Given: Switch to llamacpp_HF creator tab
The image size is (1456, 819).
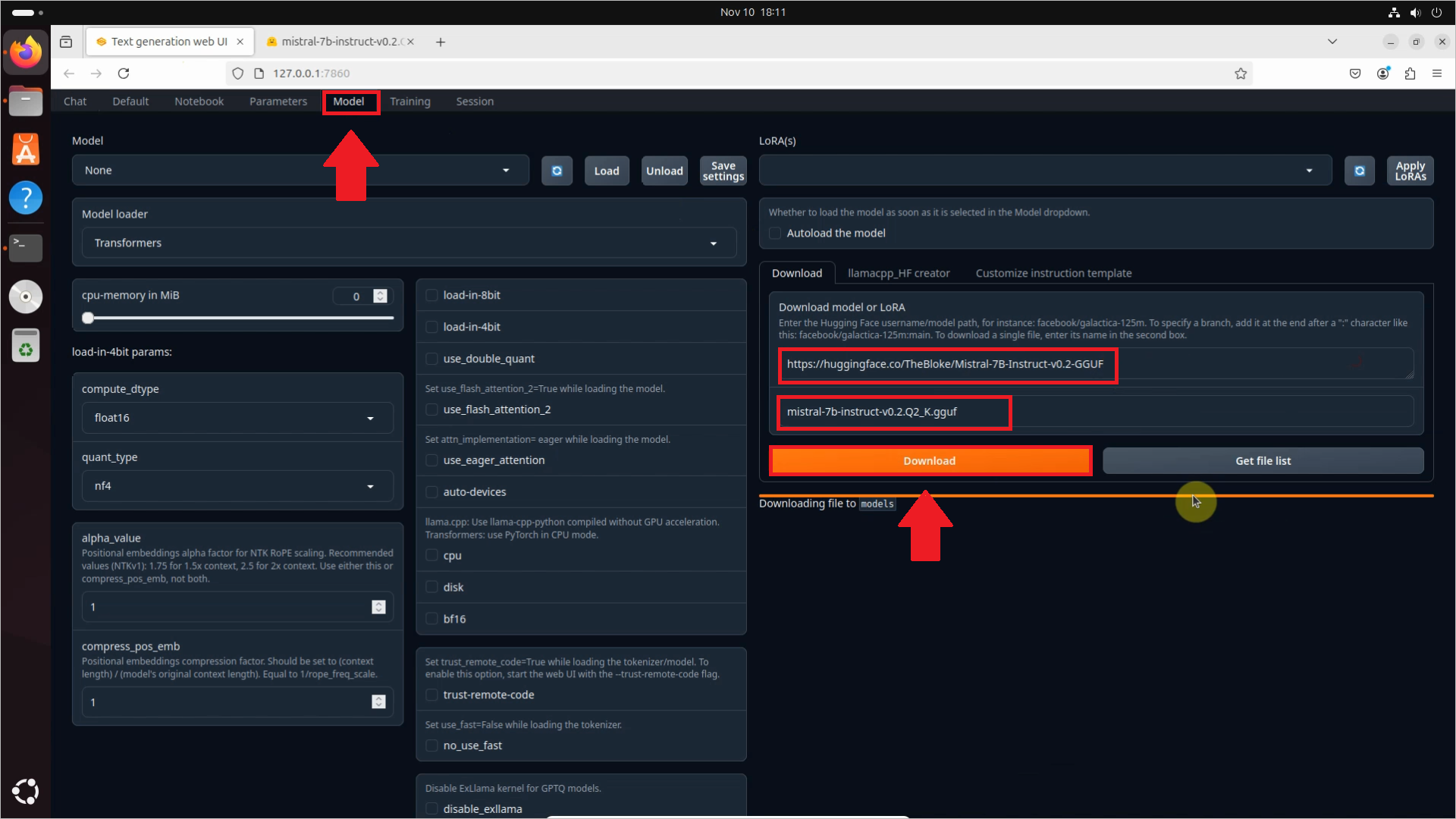Looking at the screenshot, I should (x=899, y=274).
